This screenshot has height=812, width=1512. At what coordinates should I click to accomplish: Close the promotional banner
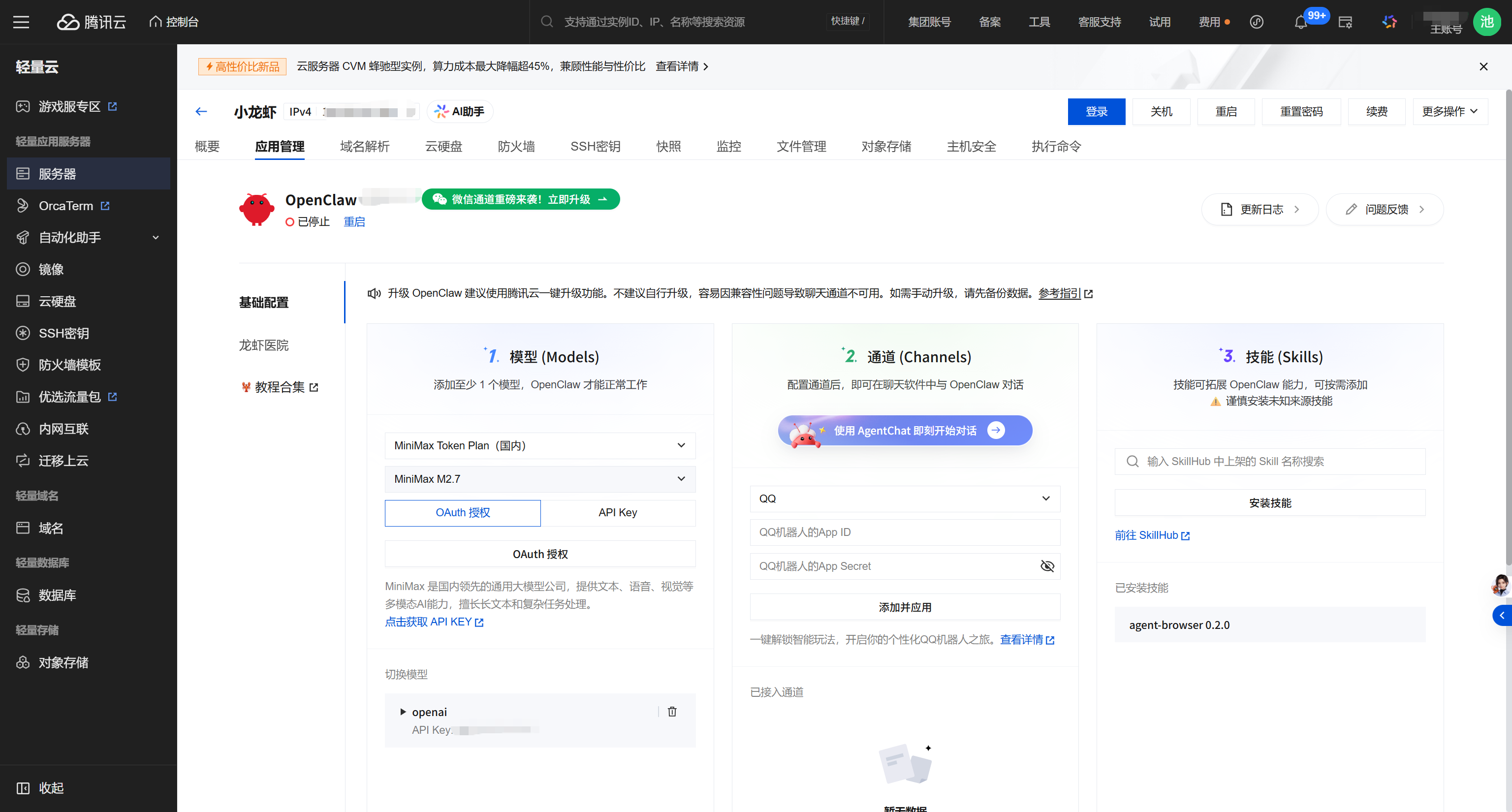(1483, 67)
